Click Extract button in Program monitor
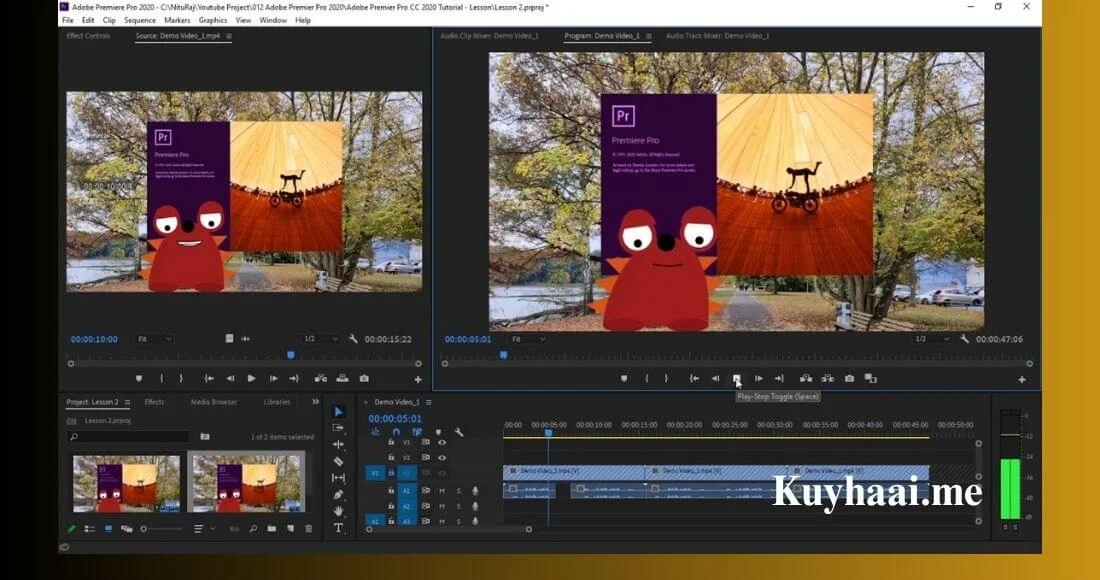Screen dimensions: 1100x580 pos(828,379)
